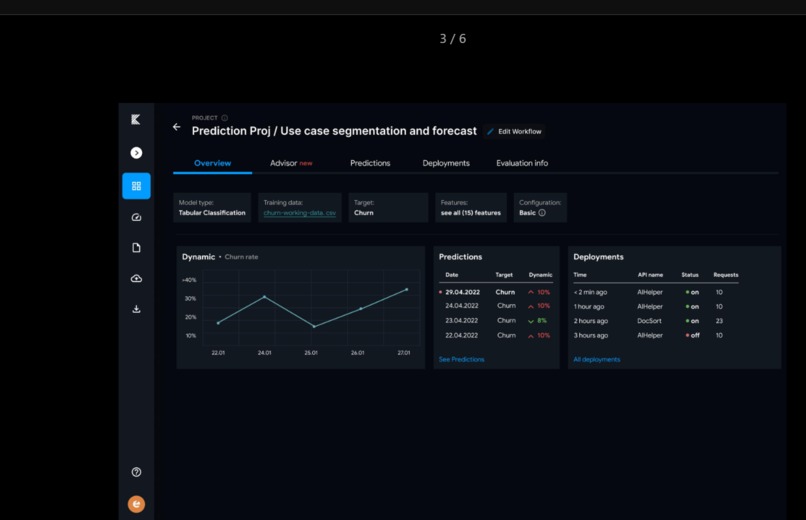The width and height of the screenshot is (806, 520).
Task: Click the Requests column header
Action: coord(725,275)
